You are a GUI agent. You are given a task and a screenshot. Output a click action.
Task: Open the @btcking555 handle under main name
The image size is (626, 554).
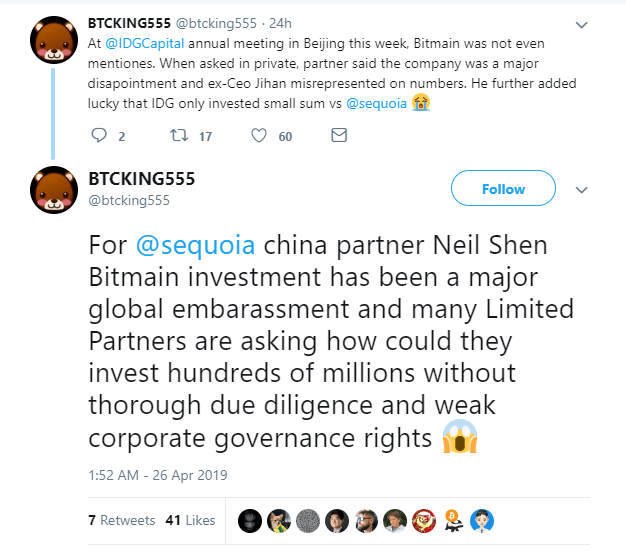(129, 200)
